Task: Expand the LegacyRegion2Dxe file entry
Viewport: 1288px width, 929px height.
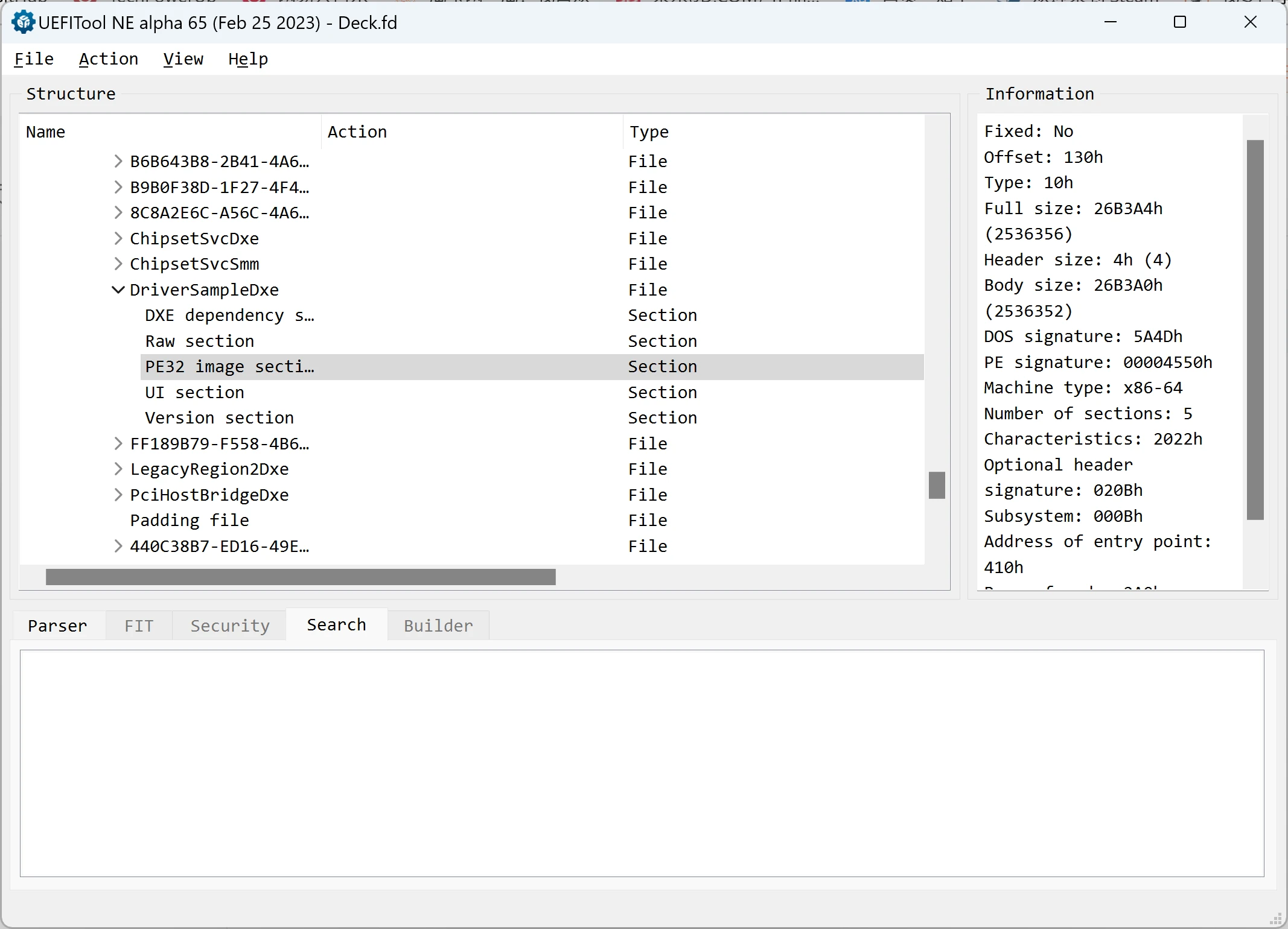Action: 118,469
